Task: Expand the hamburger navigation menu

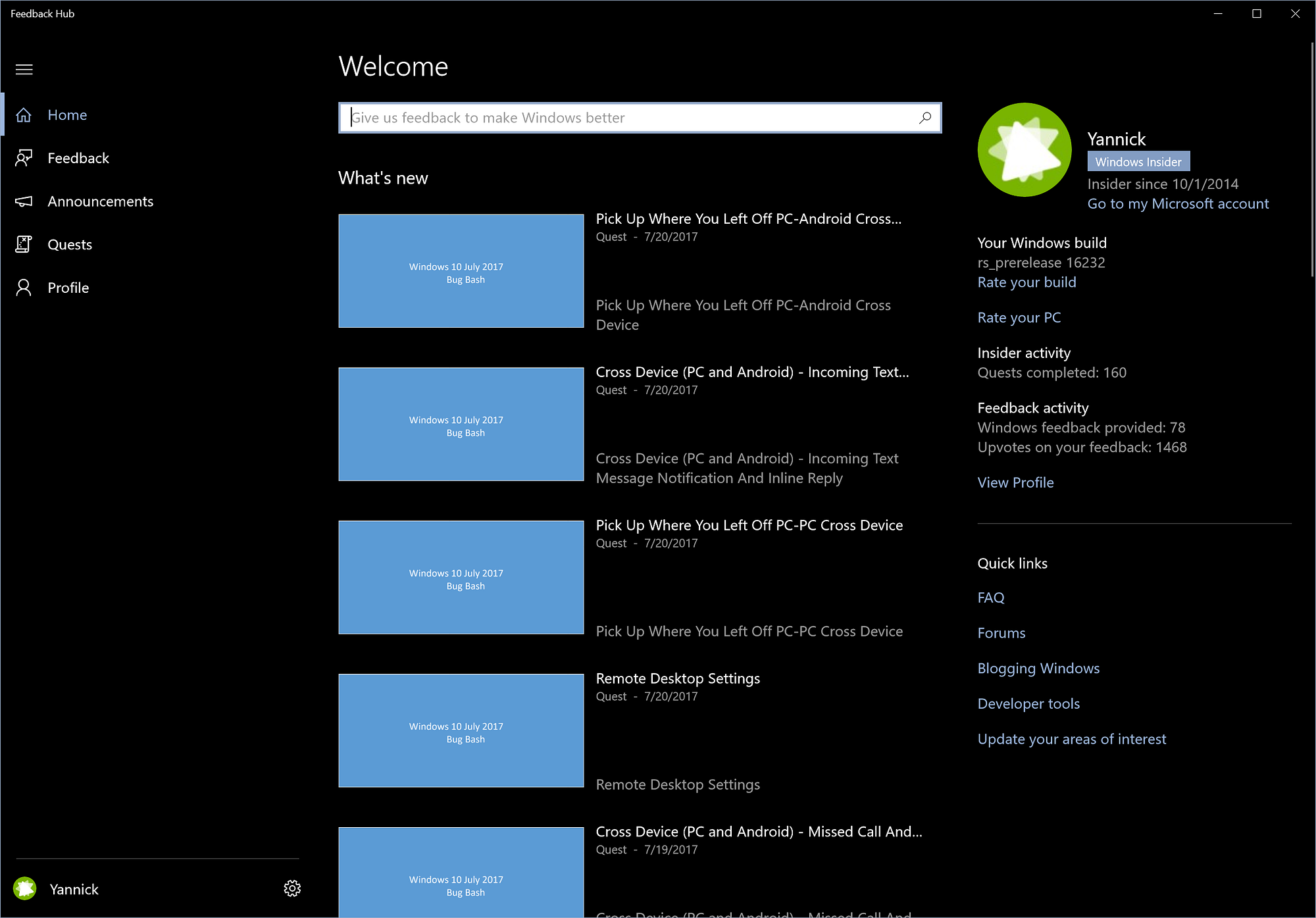Action: point(24,69)
